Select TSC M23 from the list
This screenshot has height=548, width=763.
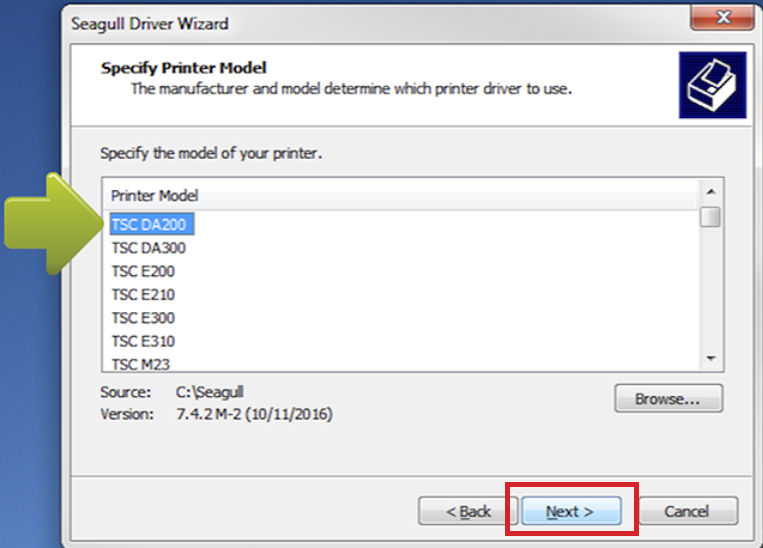[x=141, y=364]
